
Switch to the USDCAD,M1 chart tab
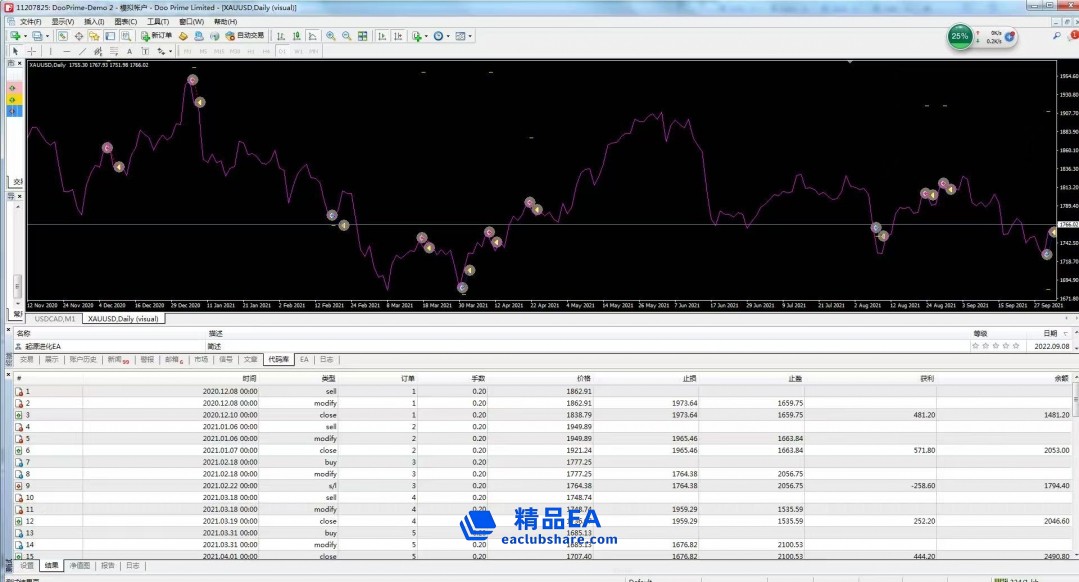(x=55, y=319)
